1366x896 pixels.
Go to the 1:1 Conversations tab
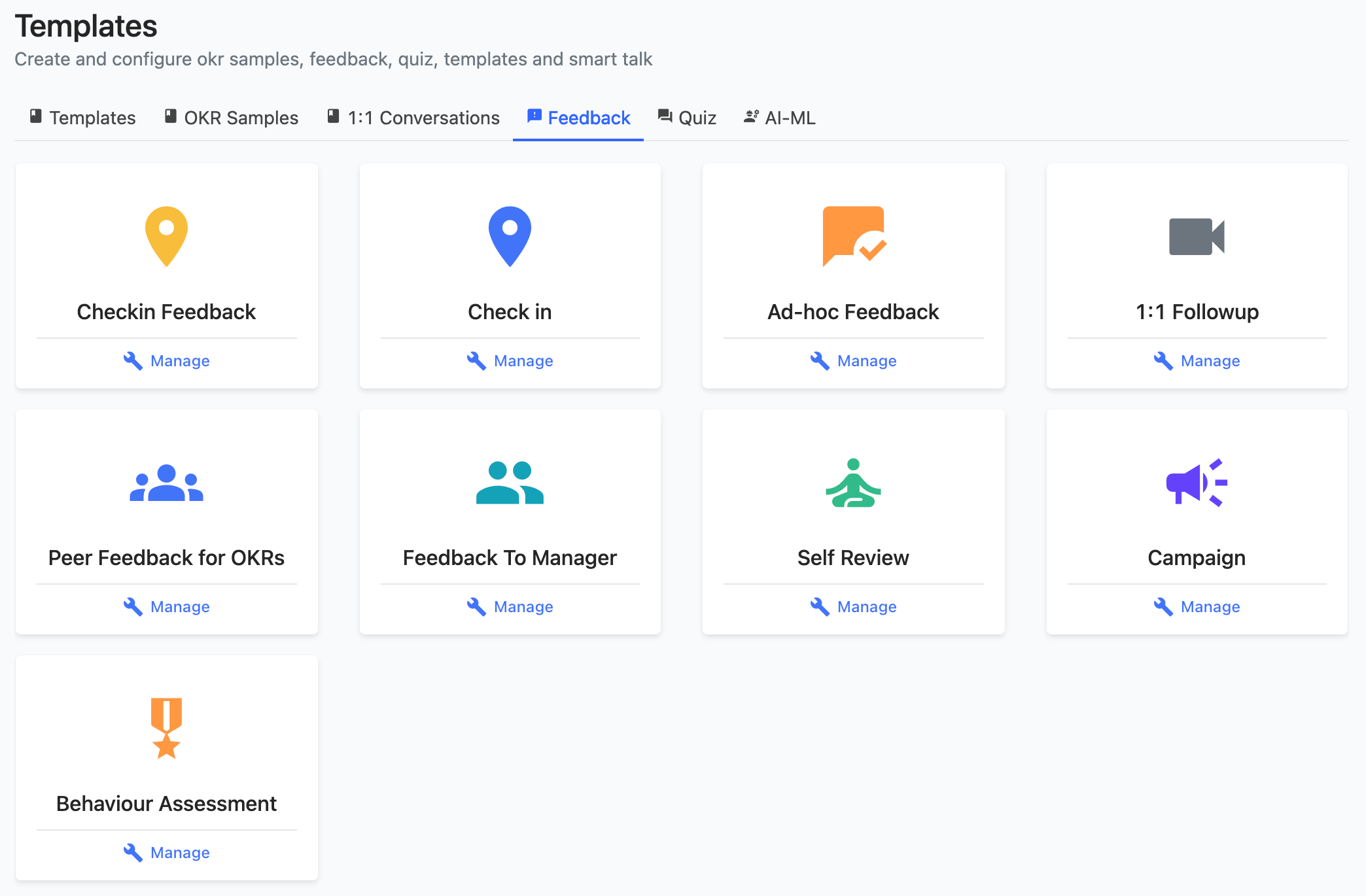tap(413, 118)
